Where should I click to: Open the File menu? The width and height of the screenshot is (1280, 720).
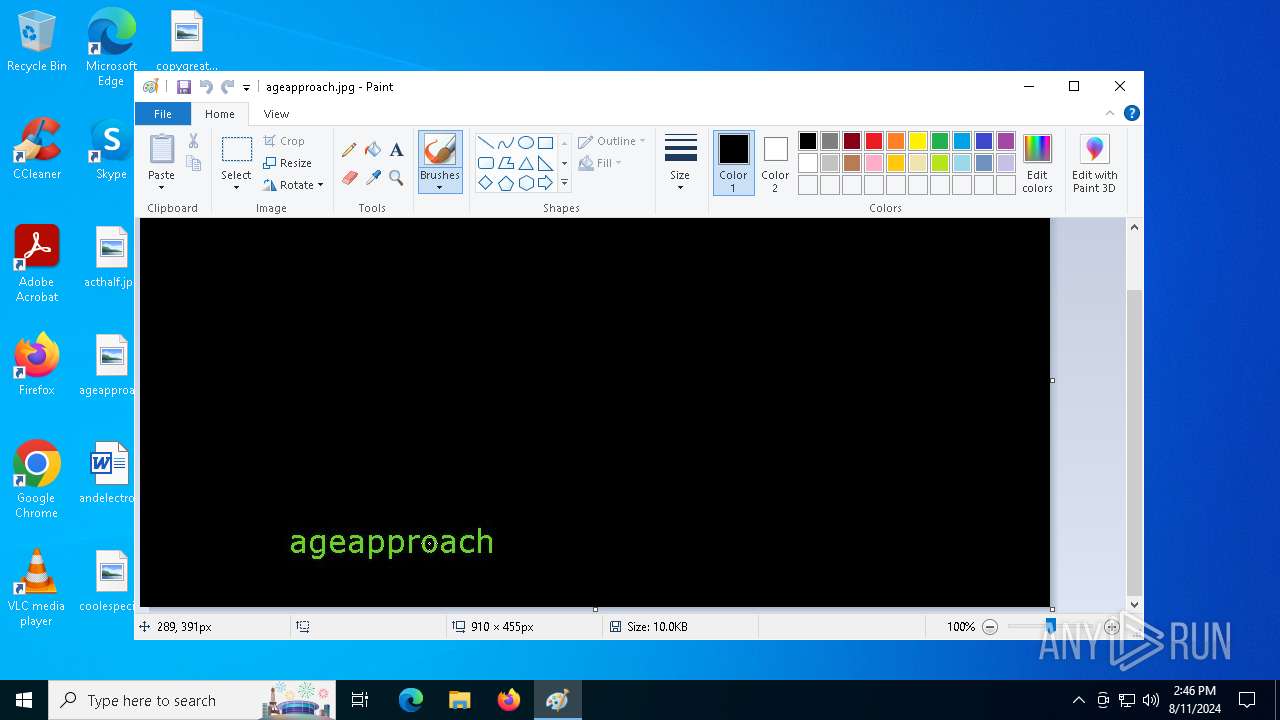(163, 114)
